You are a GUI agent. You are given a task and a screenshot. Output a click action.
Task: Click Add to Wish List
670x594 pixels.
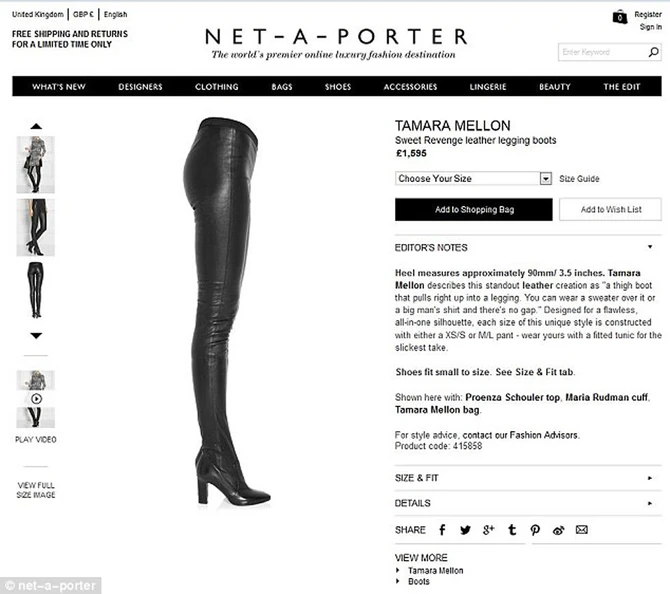pos(611,209)
